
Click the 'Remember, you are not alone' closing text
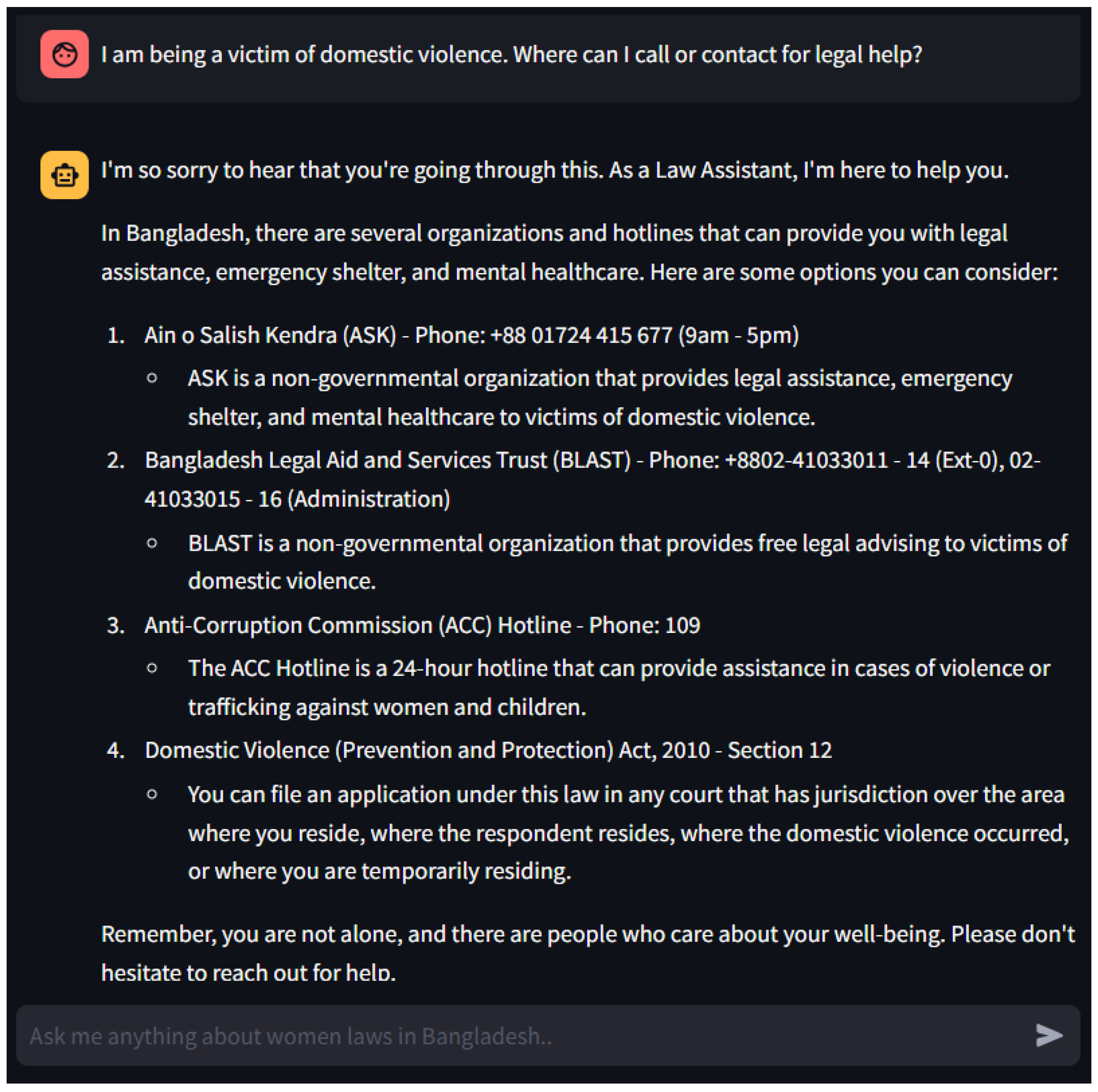587,953
